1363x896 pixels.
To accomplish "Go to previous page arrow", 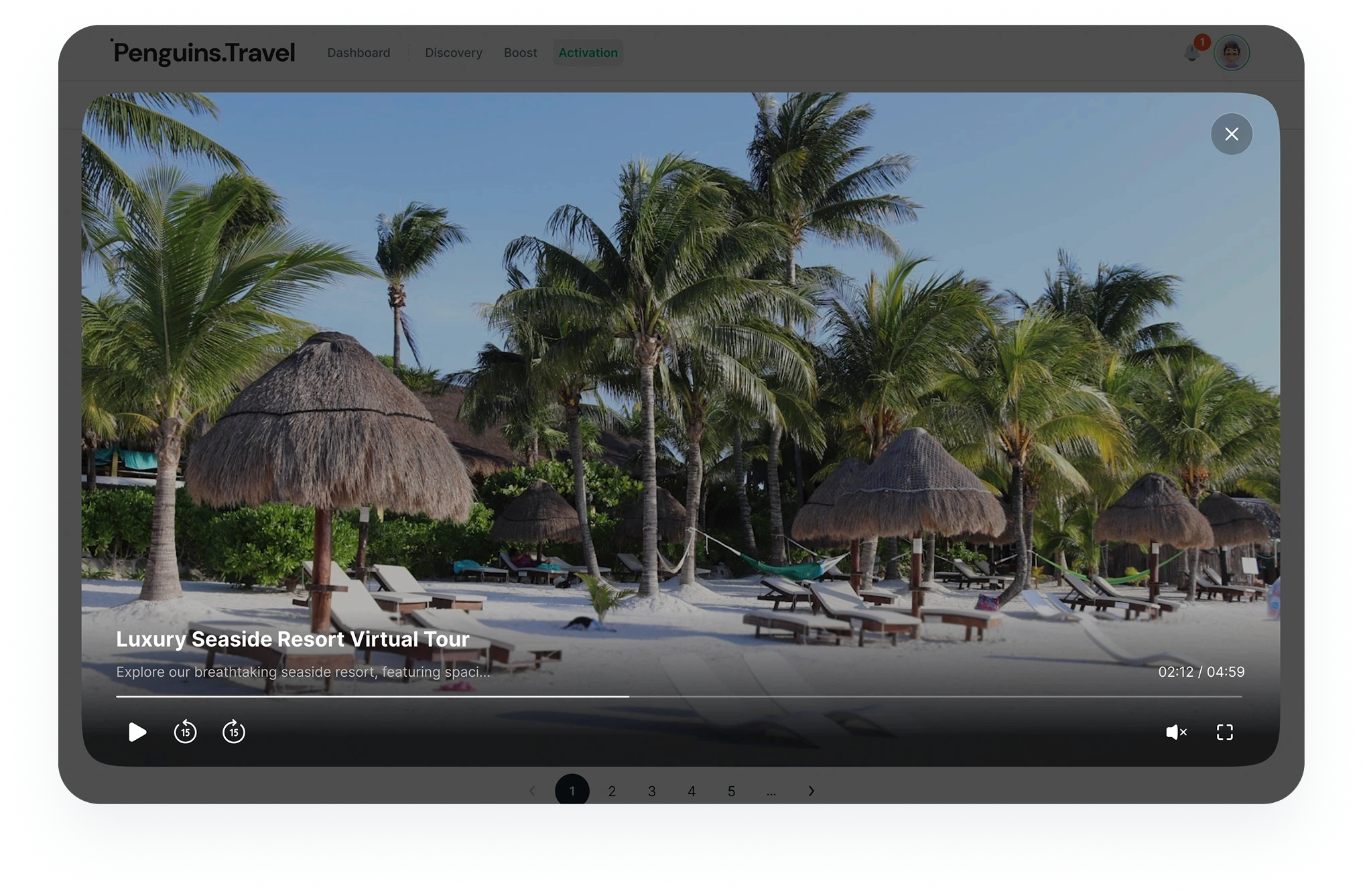I will [x=532, y=791].
